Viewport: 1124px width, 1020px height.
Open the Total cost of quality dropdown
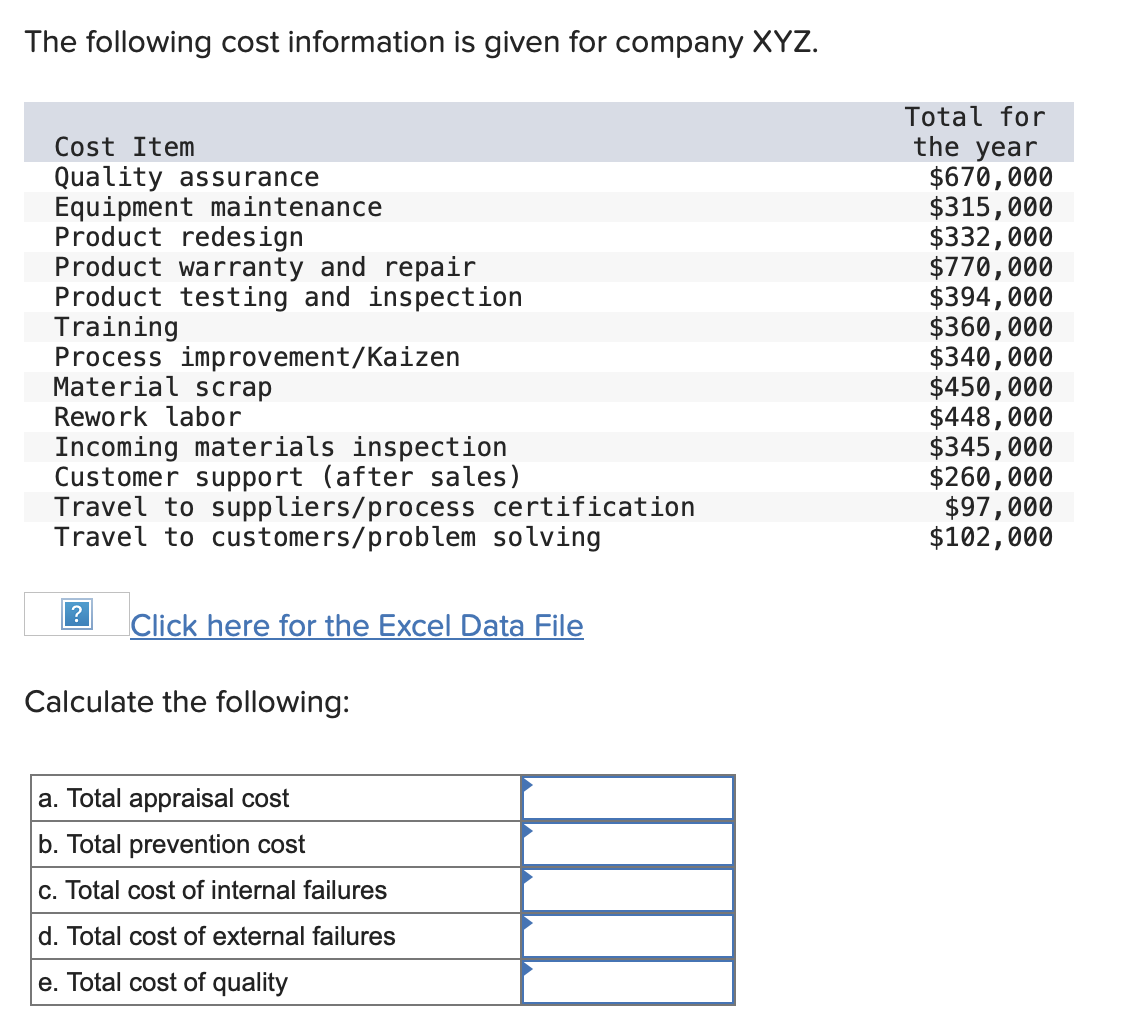[x=627, y=981]
